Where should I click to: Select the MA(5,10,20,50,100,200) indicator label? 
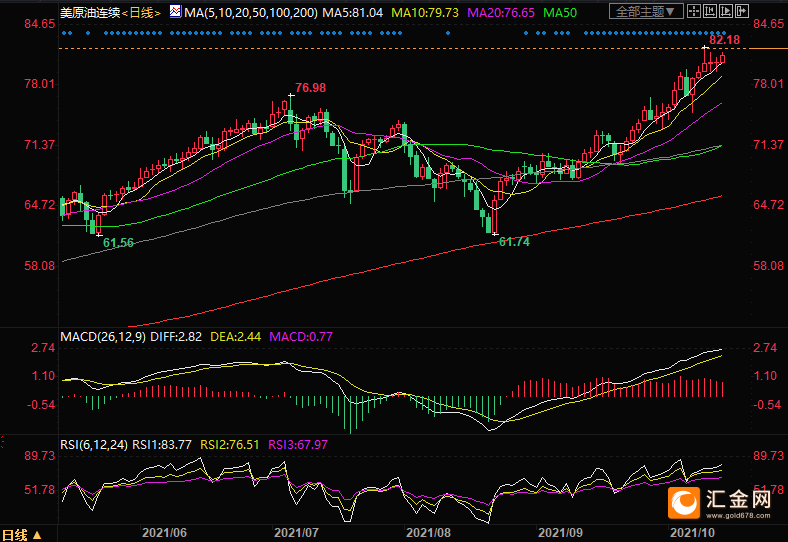point(251,13)
